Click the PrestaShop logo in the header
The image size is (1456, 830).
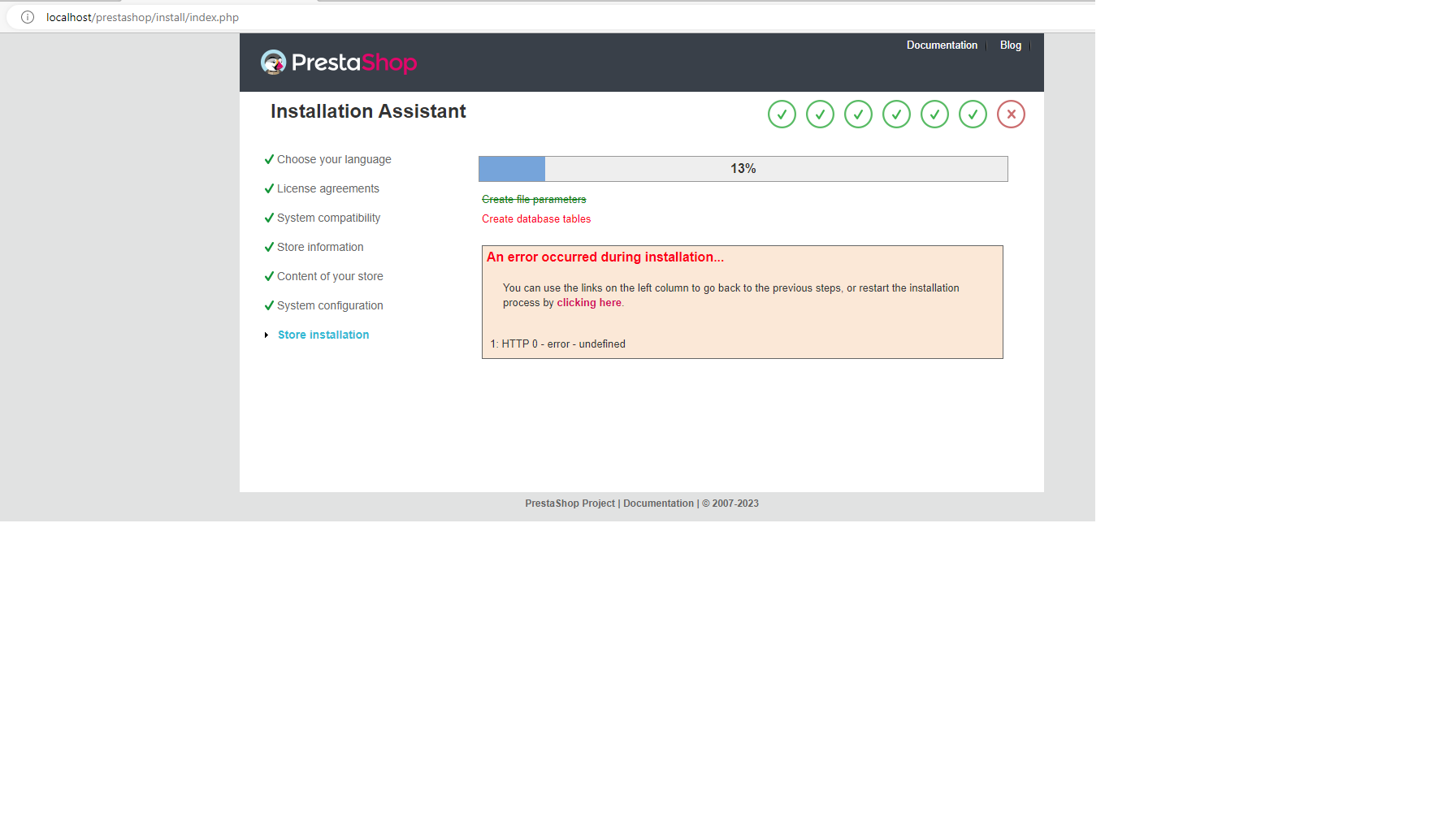[x=339, y=63]
